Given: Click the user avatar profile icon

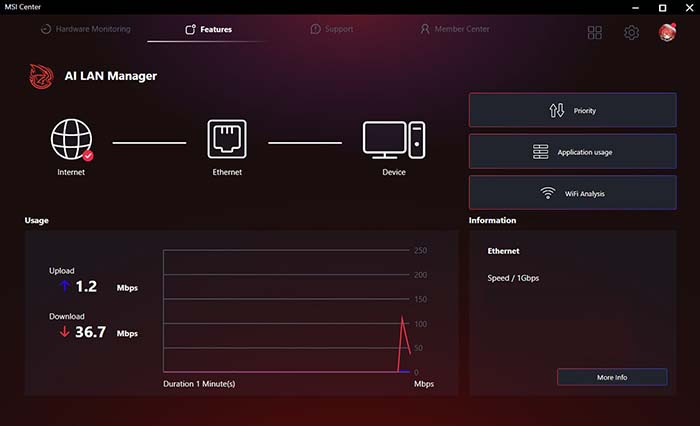Looking at the screenshot, I should [668, 33].
